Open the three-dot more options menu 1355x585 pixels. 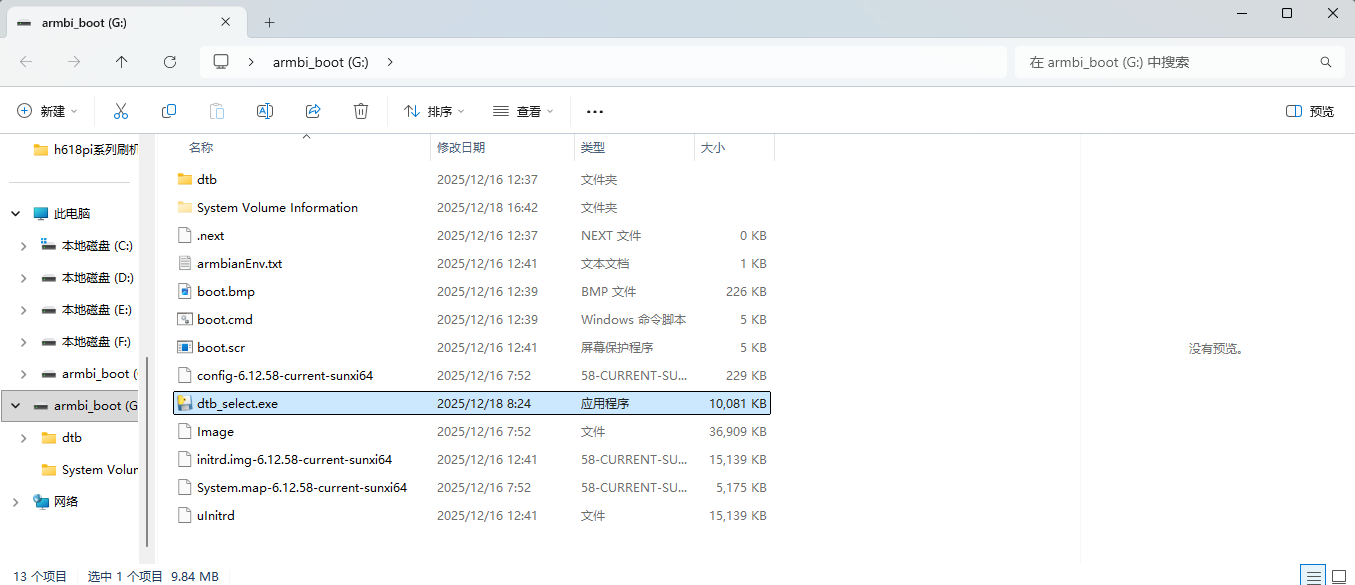[595, 112]
